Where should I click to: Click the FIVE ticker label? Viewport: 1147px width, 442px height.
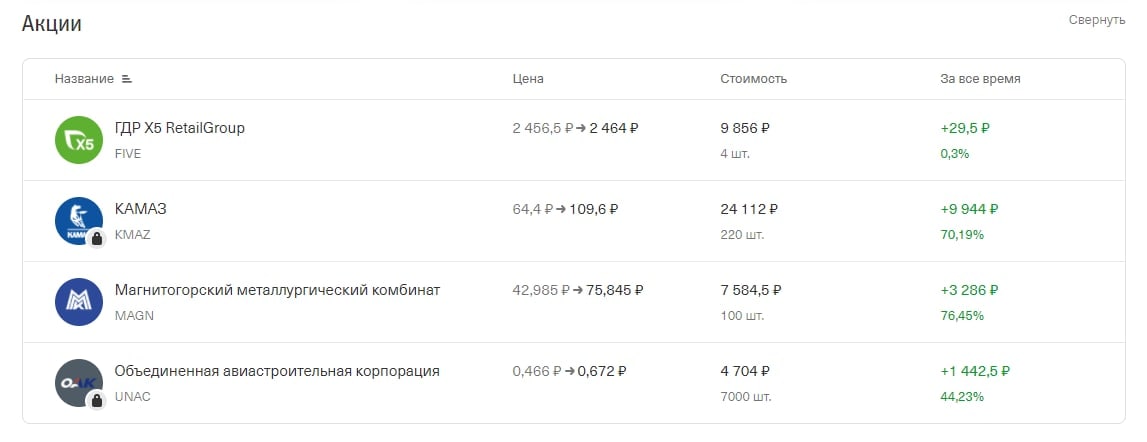click(128, 154)
